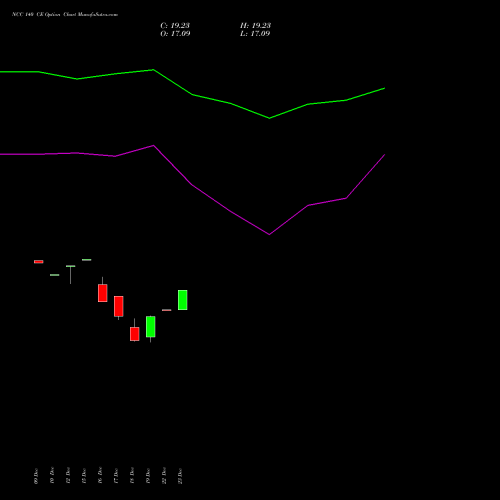The height and width of the screenshot is (500, 500).
Task: Select the flat green candle for 10 Dec
Action: pyautogui.click(x=55, y=275)
